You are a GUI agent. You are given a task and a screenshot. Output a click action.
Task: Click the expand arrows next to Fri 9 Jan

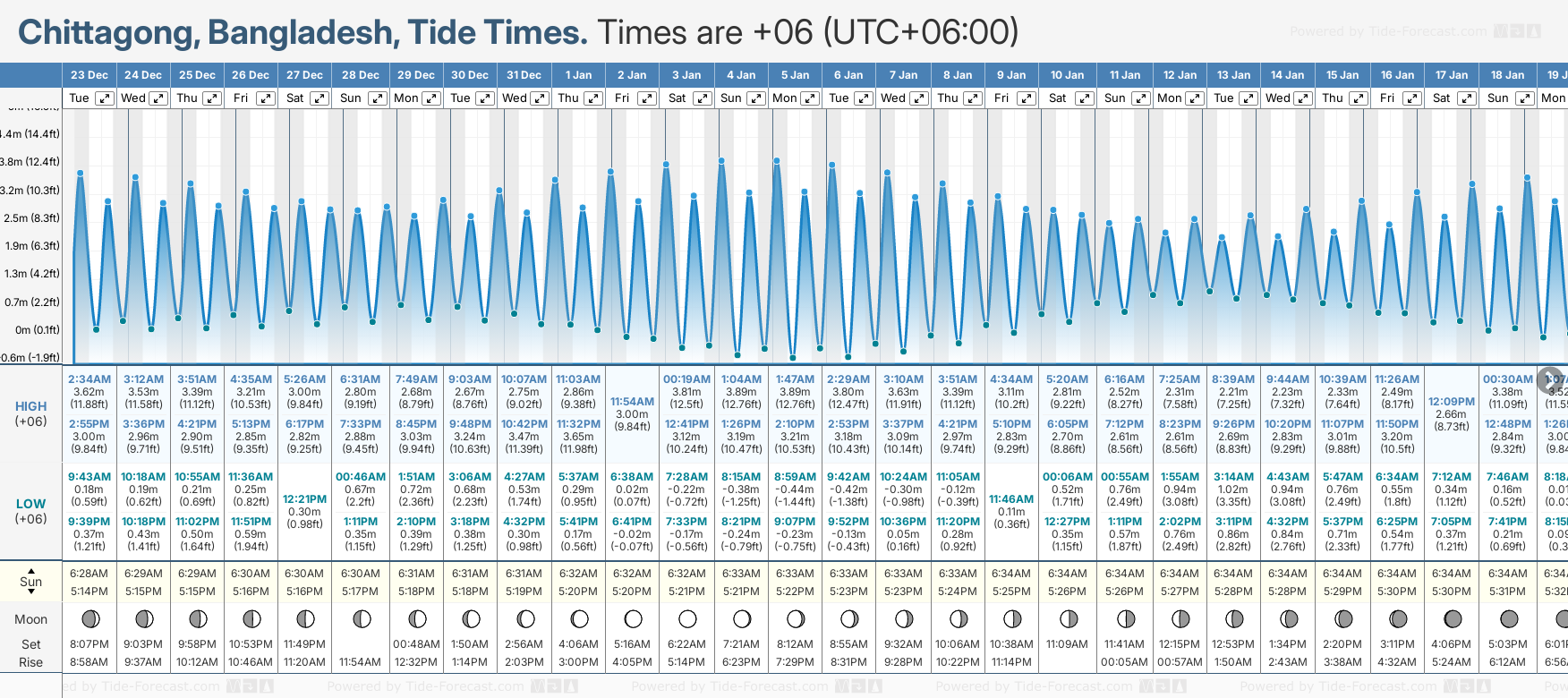[1027, 98]
